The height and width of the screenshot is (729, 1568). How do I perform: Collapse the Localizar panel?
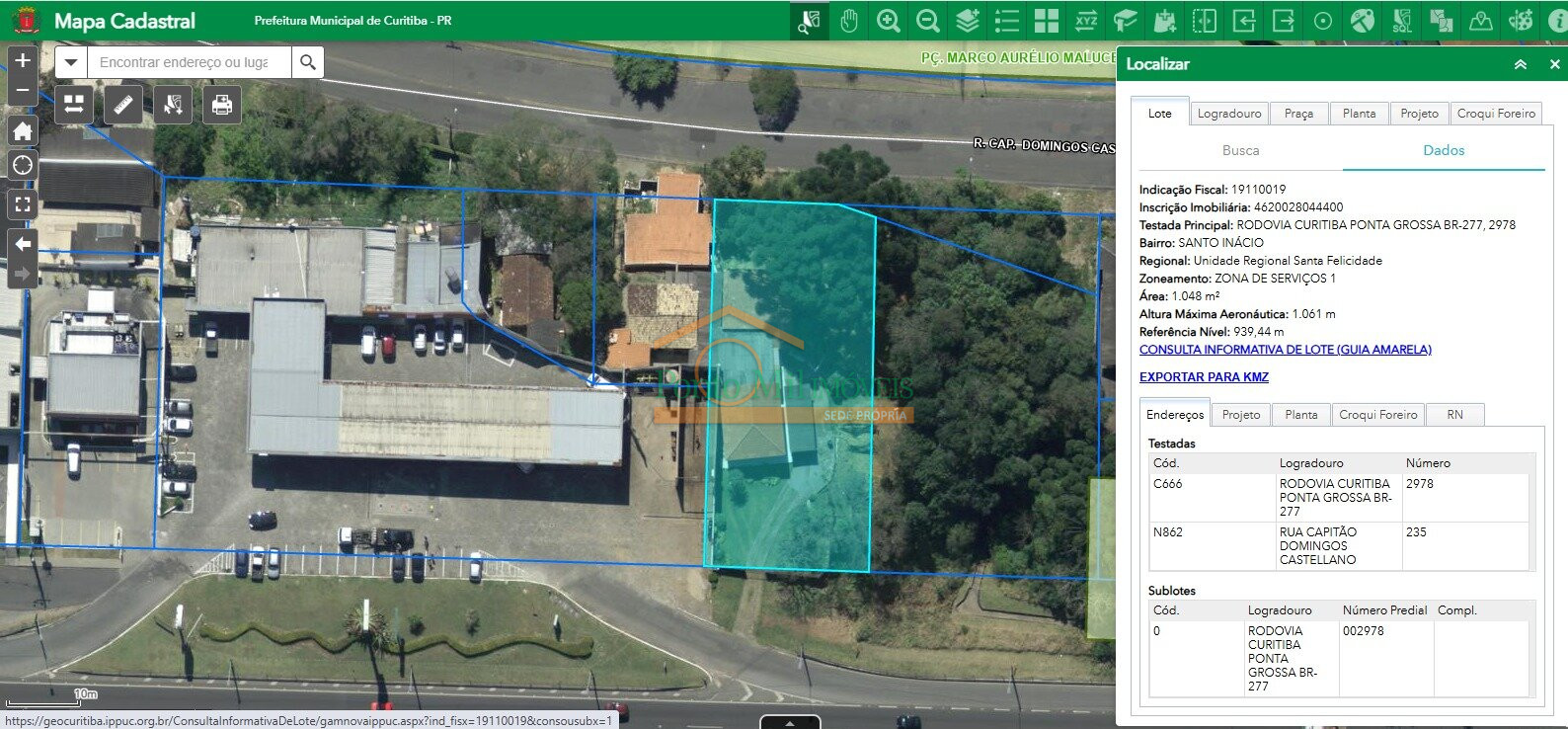[x=1521, y=64]
